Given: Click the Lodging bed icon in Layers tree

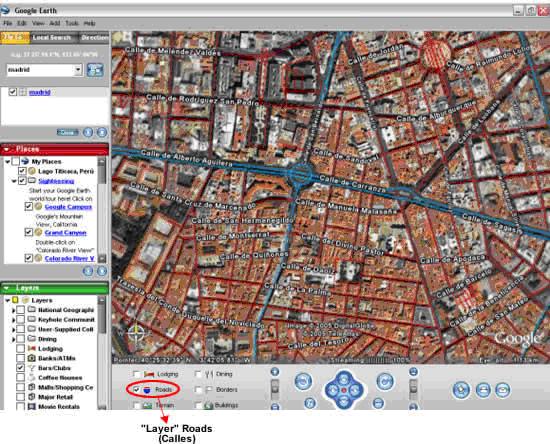Looking at the screenshot, I should [x=32, y=349].
